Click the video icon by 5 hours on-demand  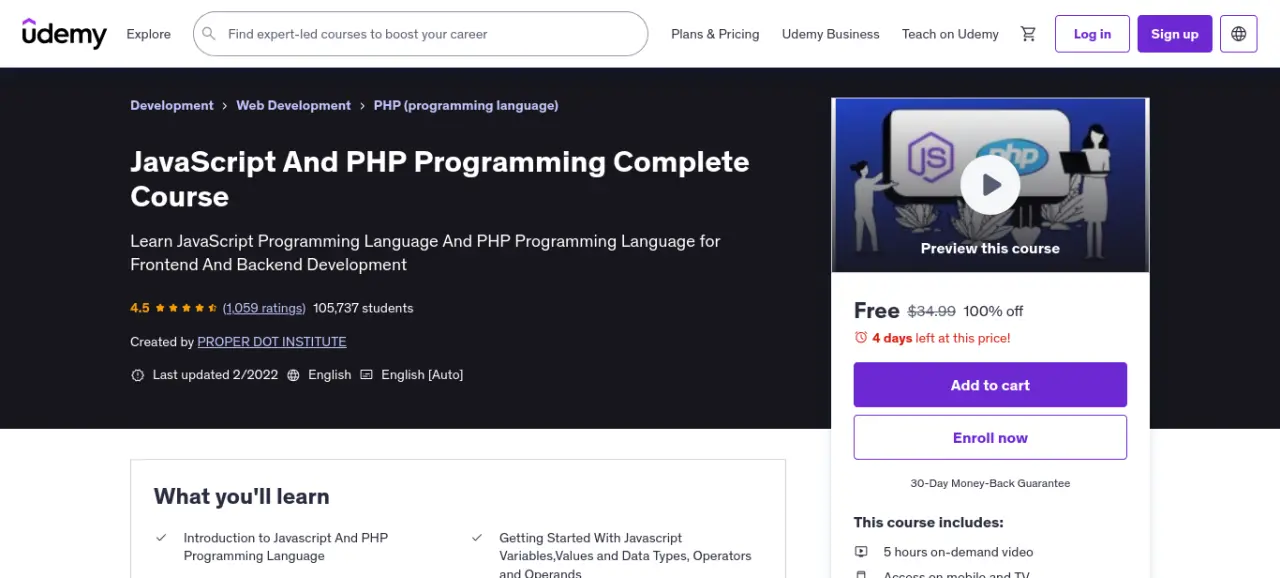(x=861, y=552)
